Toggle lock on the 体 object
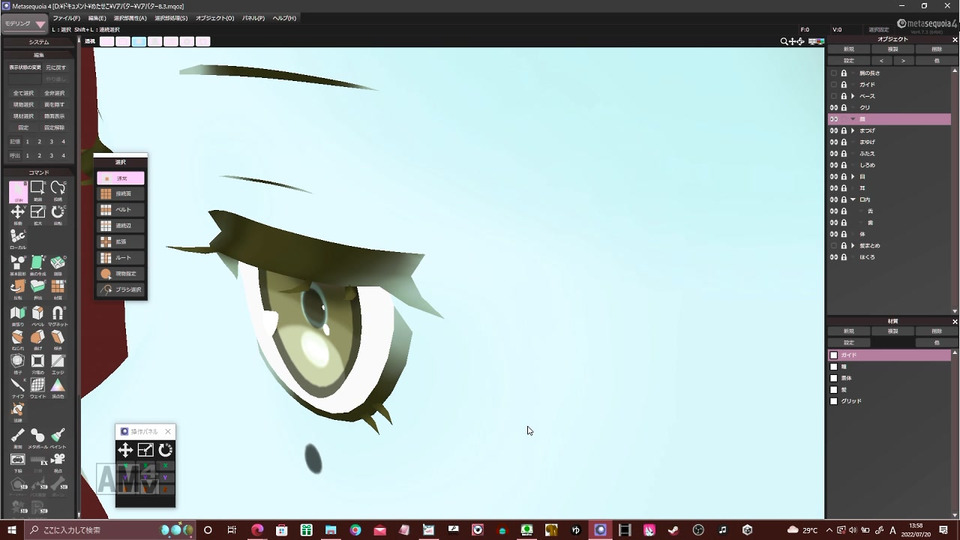The image size is (960, 540). pos(844,234)
